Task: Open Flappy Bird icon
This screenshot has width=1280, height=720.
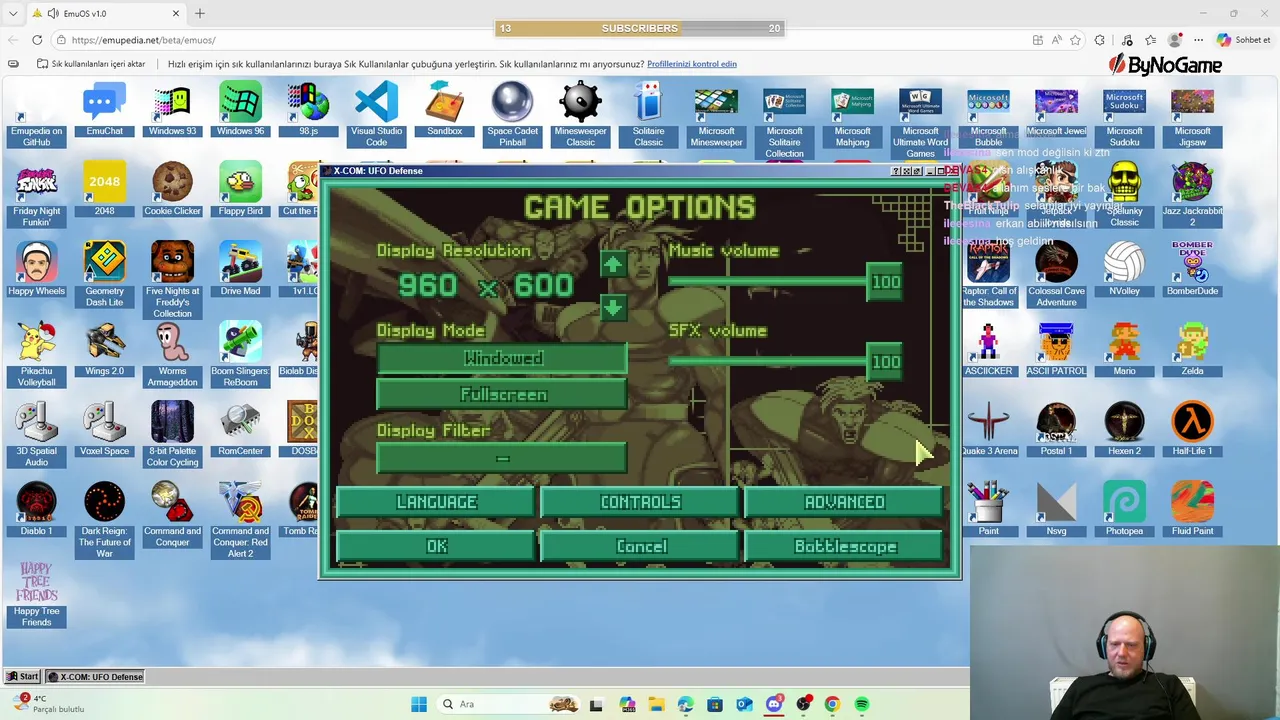Action: 240,189
